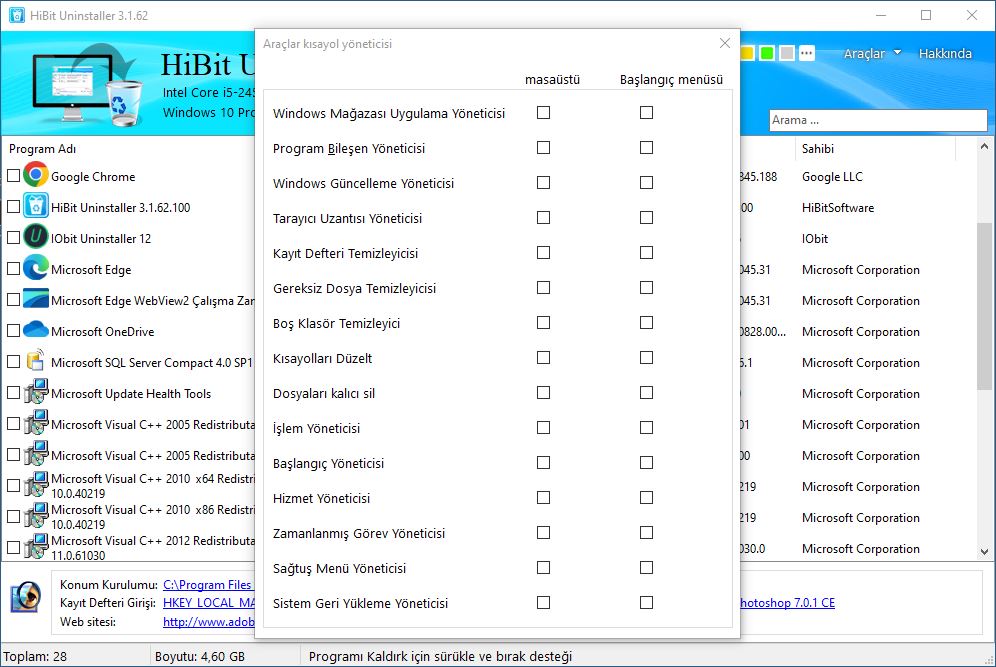This screenshot has width=996, height=667.
Task: Select the Google Chrome row checkbox
Action: click(x=13, y=175)
